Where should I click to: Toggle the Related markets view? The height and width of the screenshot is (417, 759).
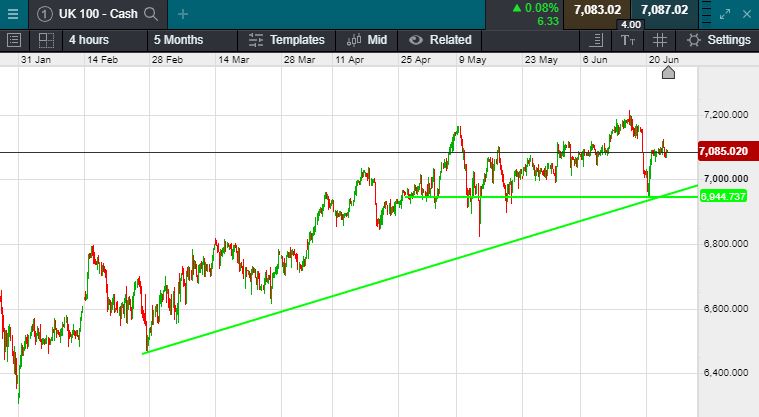(439, 40)
